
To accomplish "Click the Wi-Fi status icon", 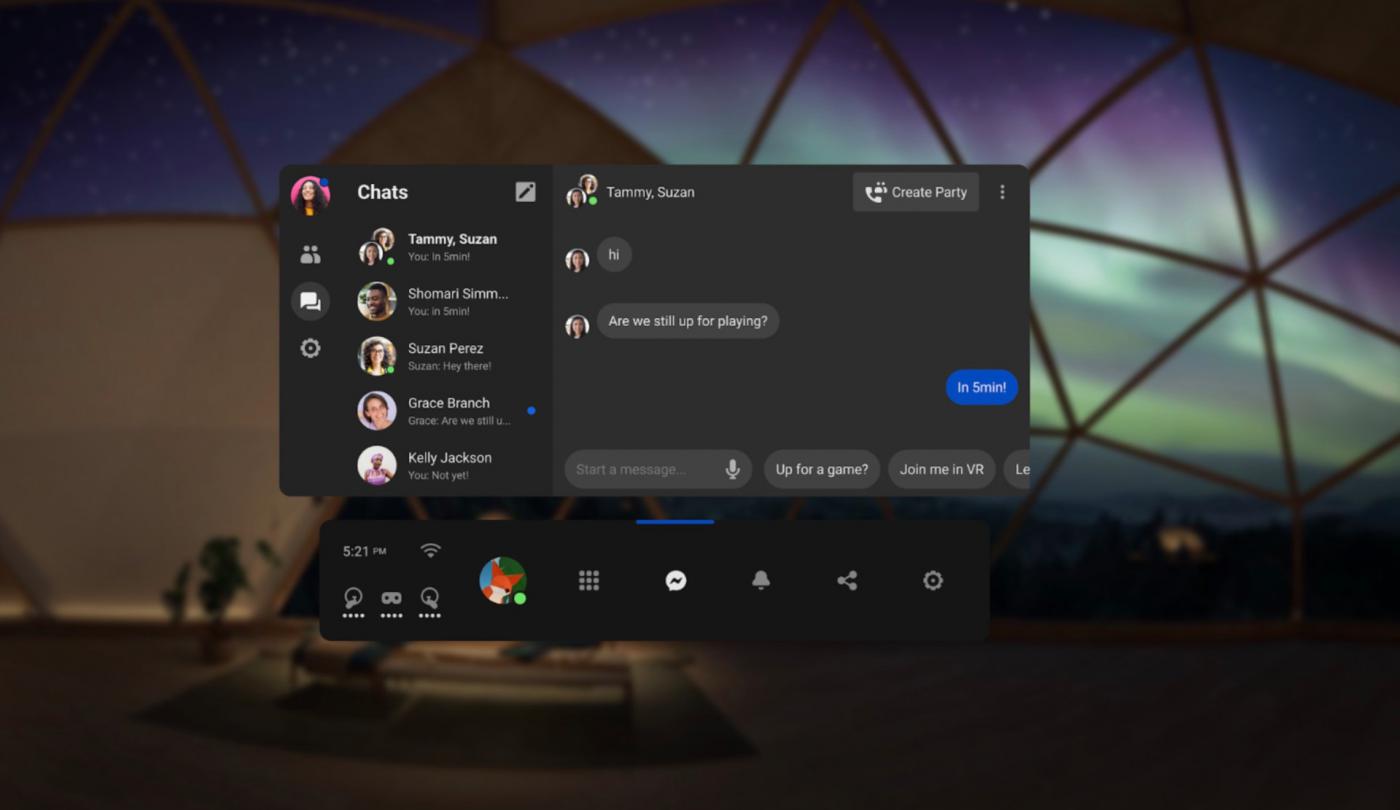I will [431, 550].
